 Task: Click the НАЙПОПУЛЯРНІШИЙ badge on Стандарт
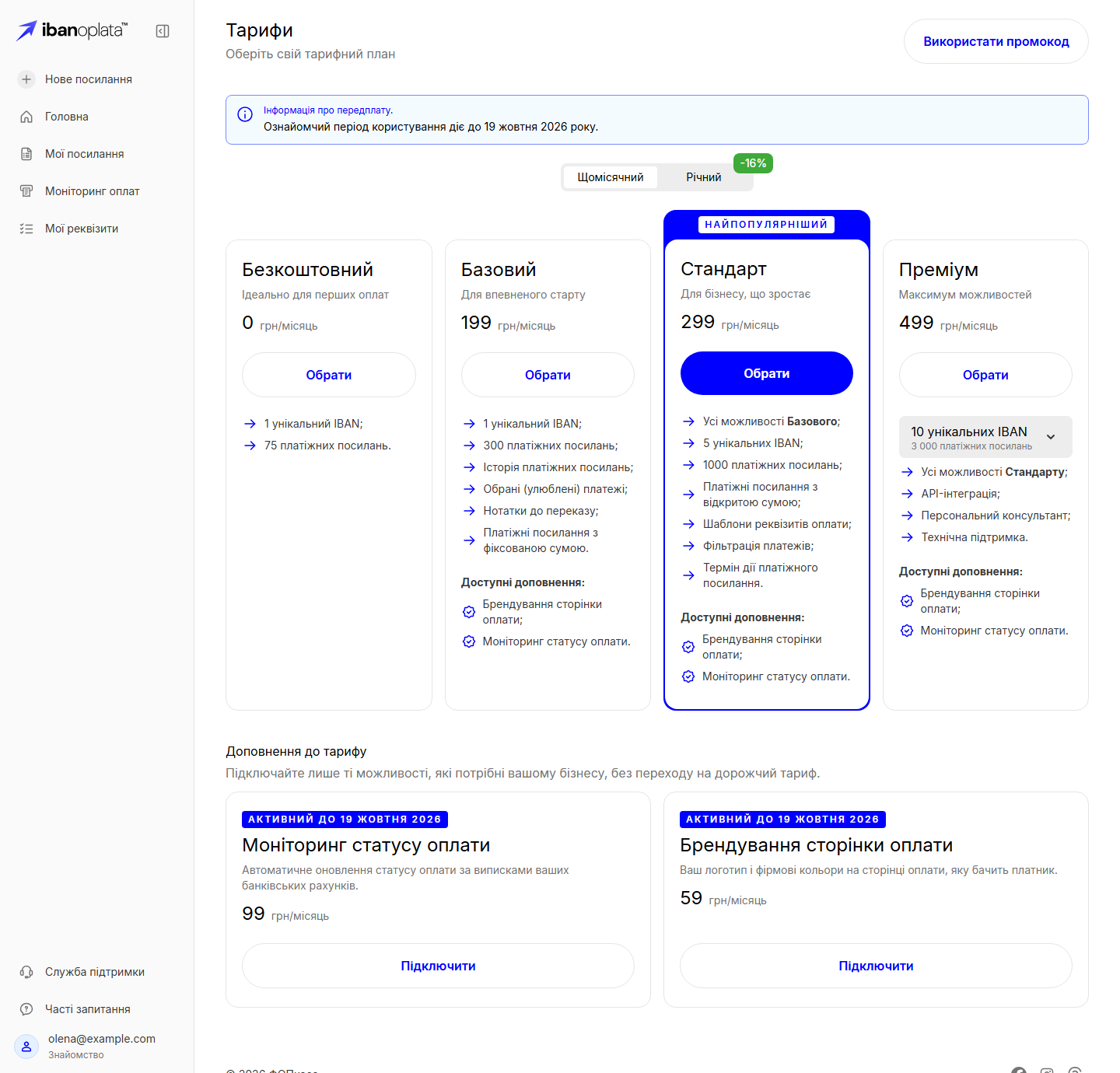[766, 225]
